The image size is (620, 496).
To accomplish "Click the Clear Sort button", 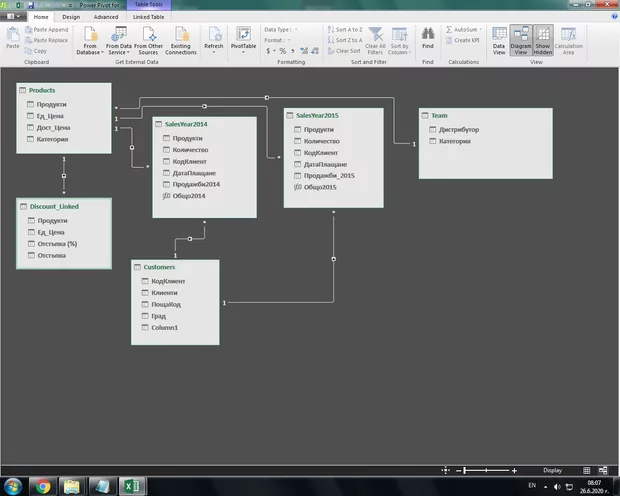I will pyautogui.click(x=345, y=50).
